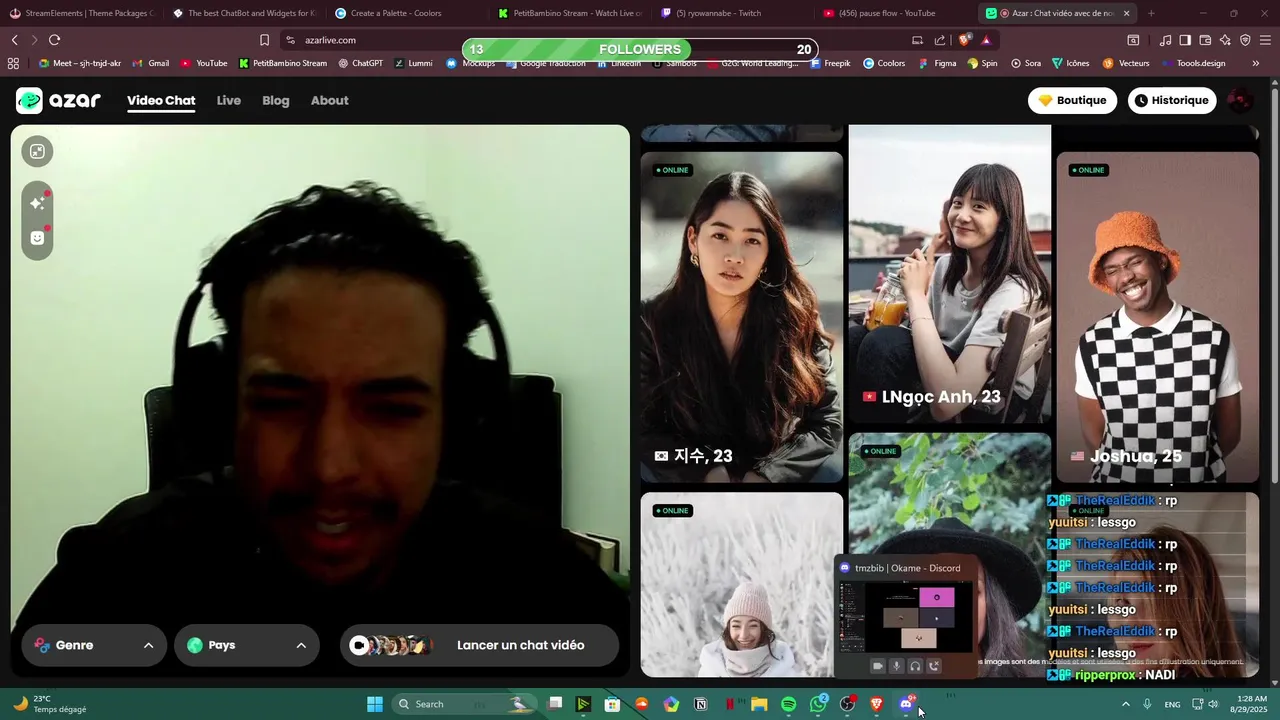Open the Historique button
The width and height of the screenshot is (1280, 720).
[x=1172, y=100]
